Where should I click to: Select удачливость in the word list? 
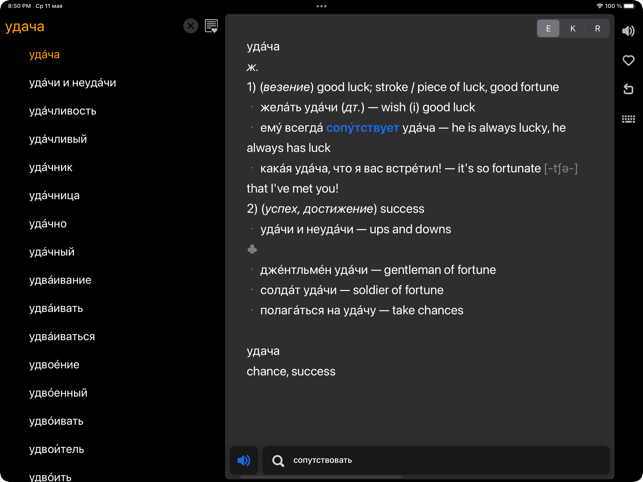[62, 111]
